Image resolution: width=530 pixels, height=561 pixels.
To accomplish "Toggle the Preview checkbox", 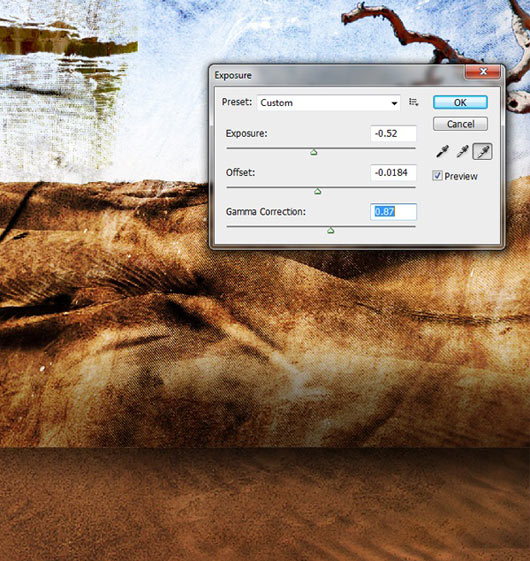I will 437,176.
